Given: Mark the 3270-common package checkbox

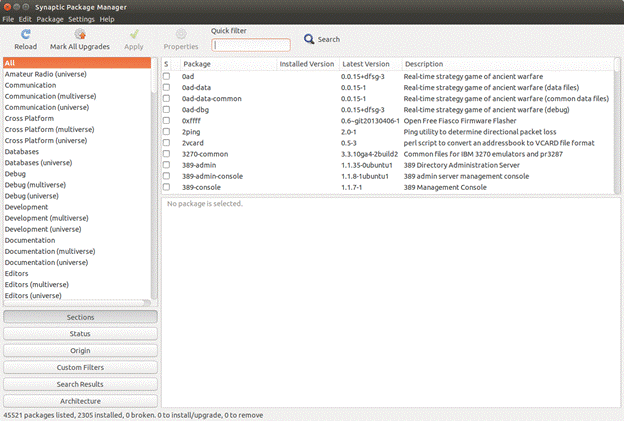Looking at the screenshot, I should (x=166, y=154).
